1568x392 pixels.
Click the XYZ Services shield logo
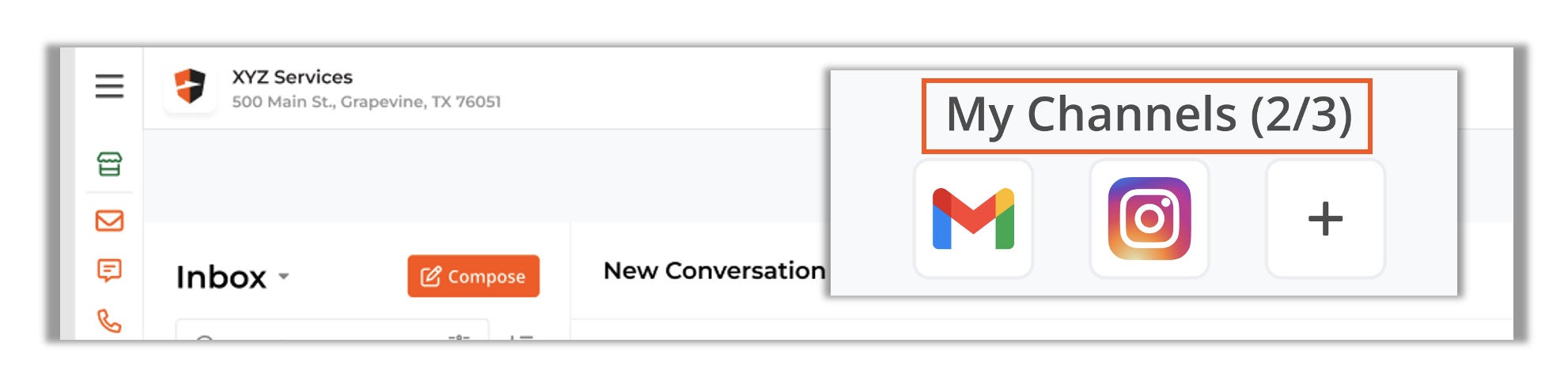[x=190, y=87]
